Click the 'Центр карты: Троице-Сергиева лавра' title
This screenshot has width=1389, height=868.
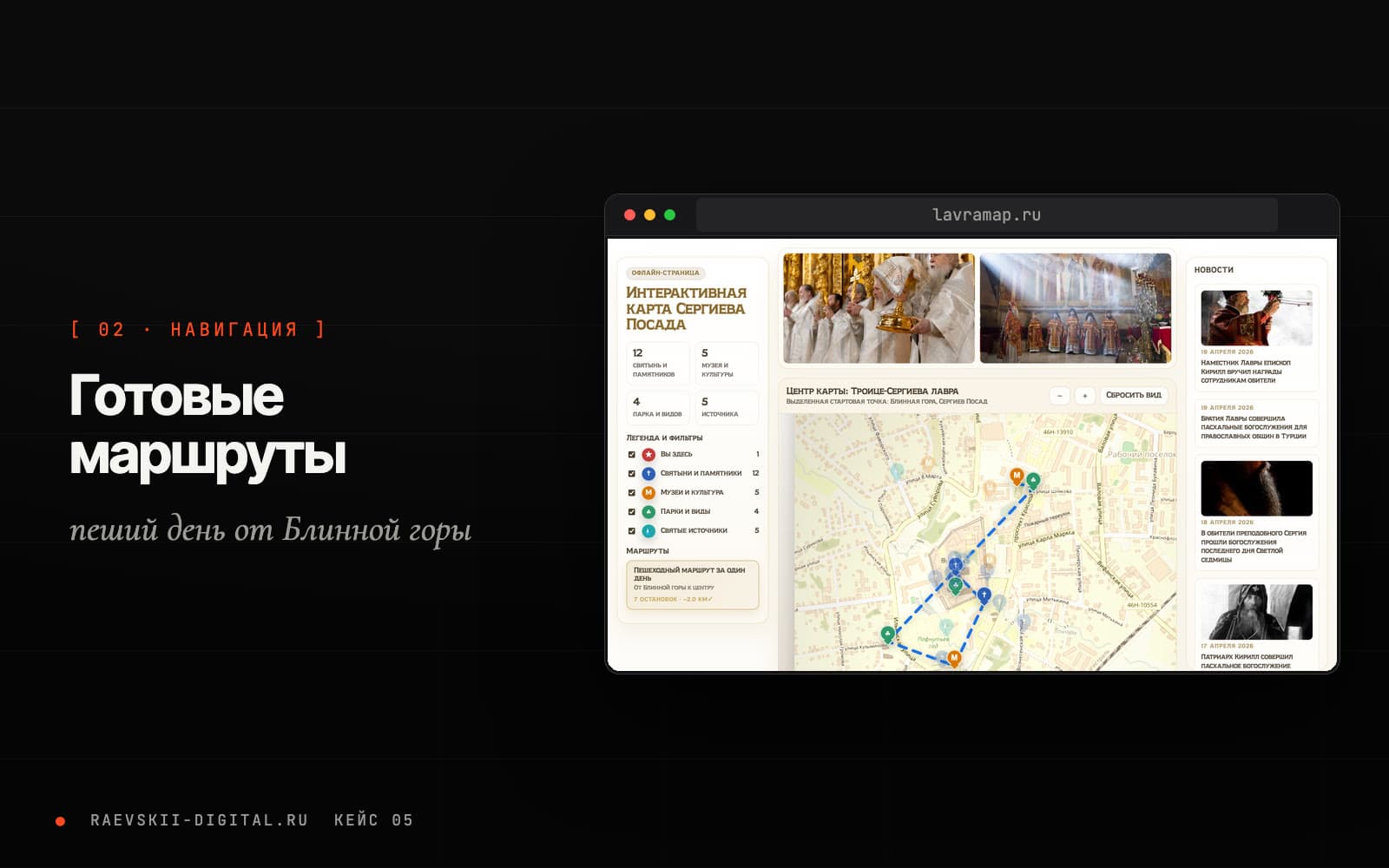[x=872, y=391]
